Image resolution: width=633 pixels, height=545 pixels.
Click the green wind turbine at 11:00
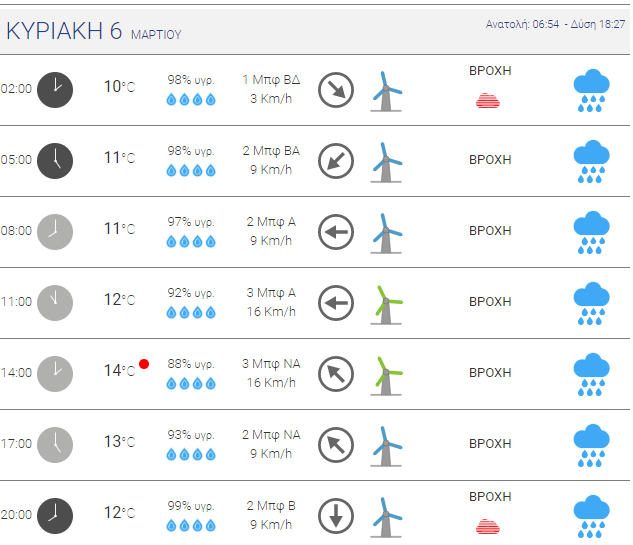pyautogui.click(x=386, y=305)
